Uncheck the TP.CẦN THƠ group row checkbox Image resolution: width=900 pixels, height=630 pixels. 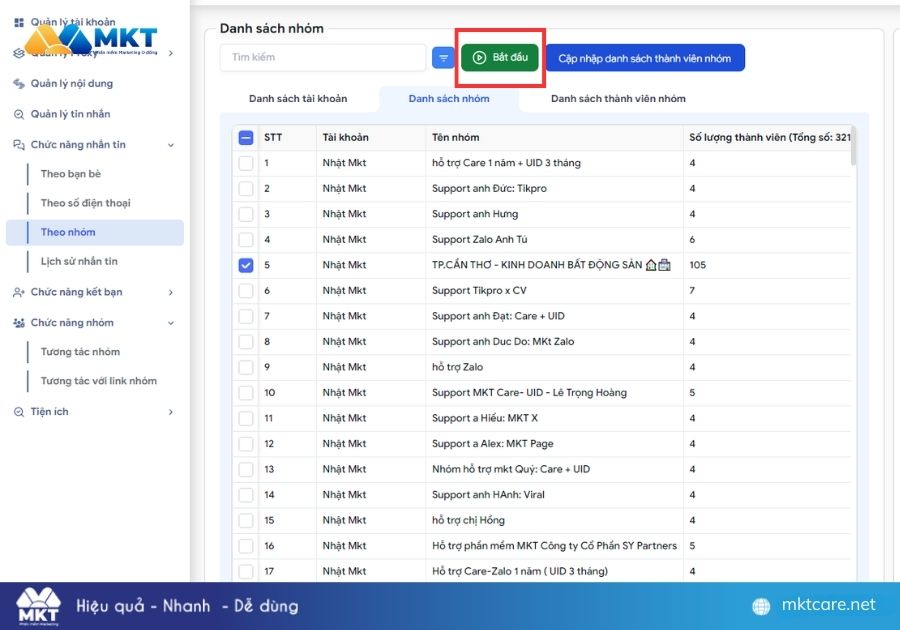click(x=246, y=265)
